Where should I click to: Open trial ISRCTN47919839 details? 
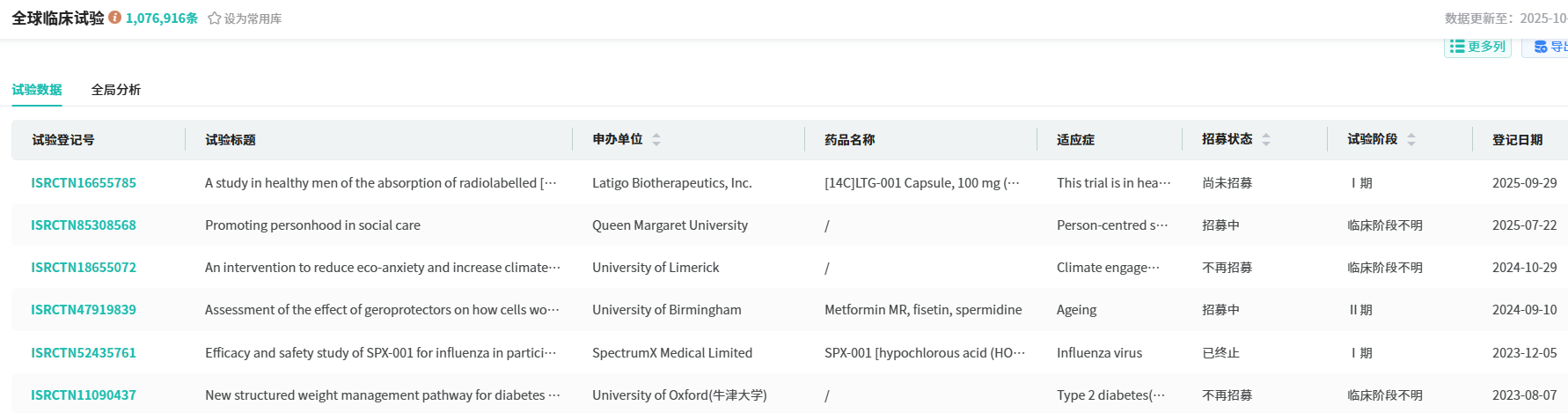click(x=84, y=310)
